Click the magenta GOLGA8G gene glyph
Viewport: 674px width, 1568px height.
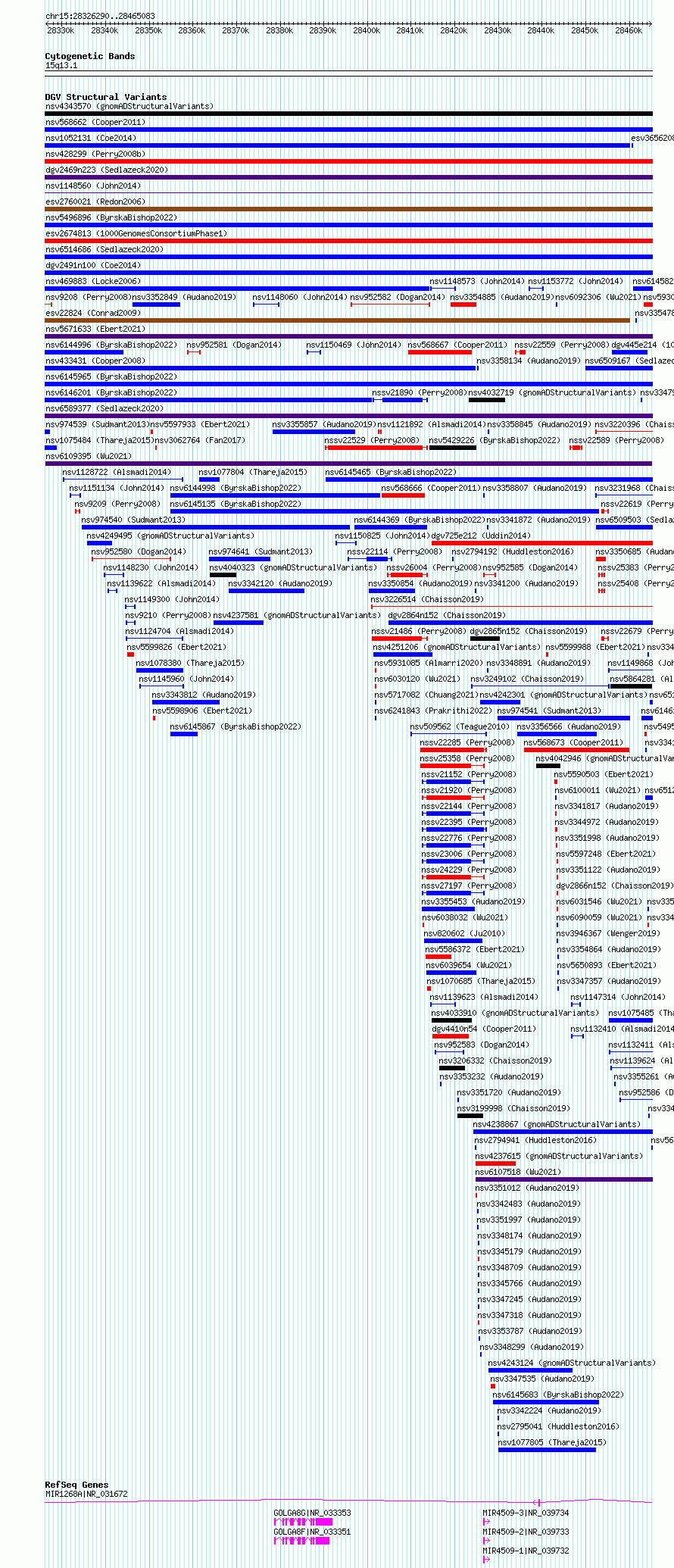coord(303,1521)
